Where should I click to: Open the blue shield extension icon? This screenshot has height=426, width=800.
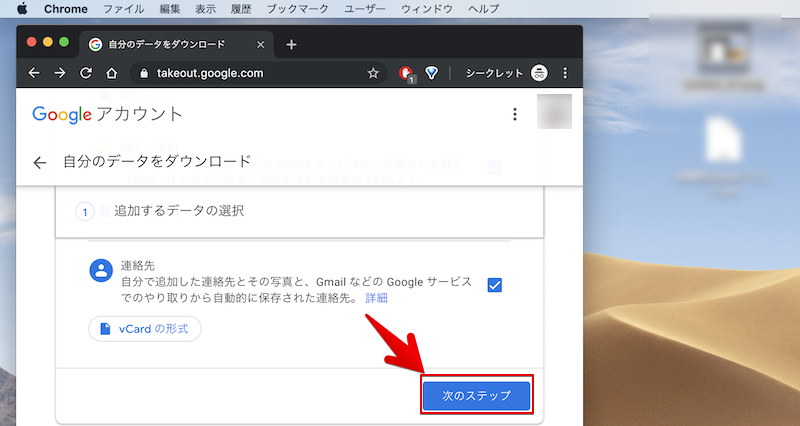point(432,73)
